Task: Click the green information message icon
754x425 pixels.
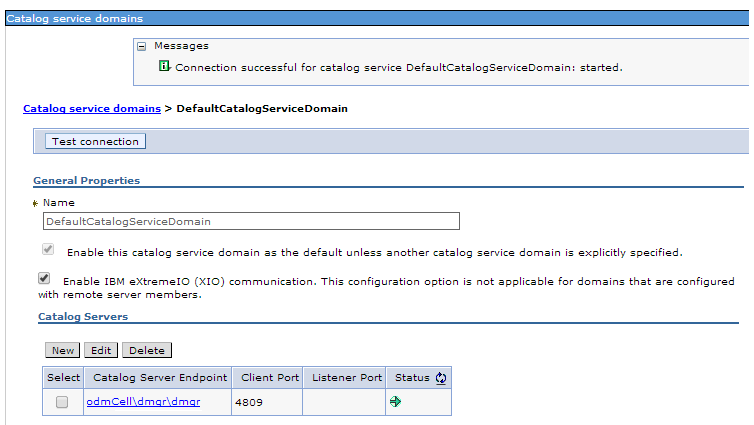Action: tap(164, 66)
